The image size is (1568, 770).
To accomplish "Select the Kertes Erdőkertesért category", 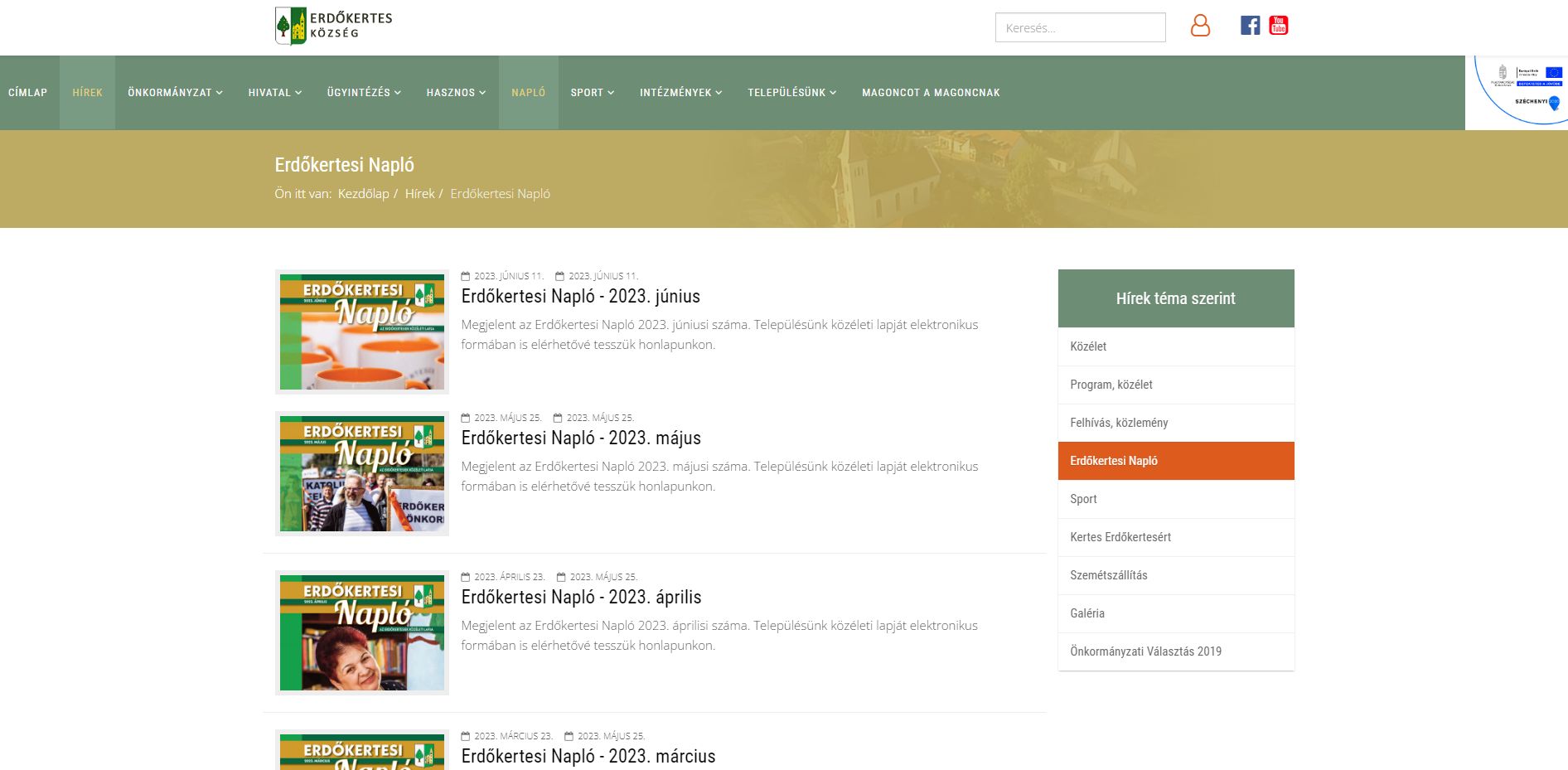I will click(1176, 537).
